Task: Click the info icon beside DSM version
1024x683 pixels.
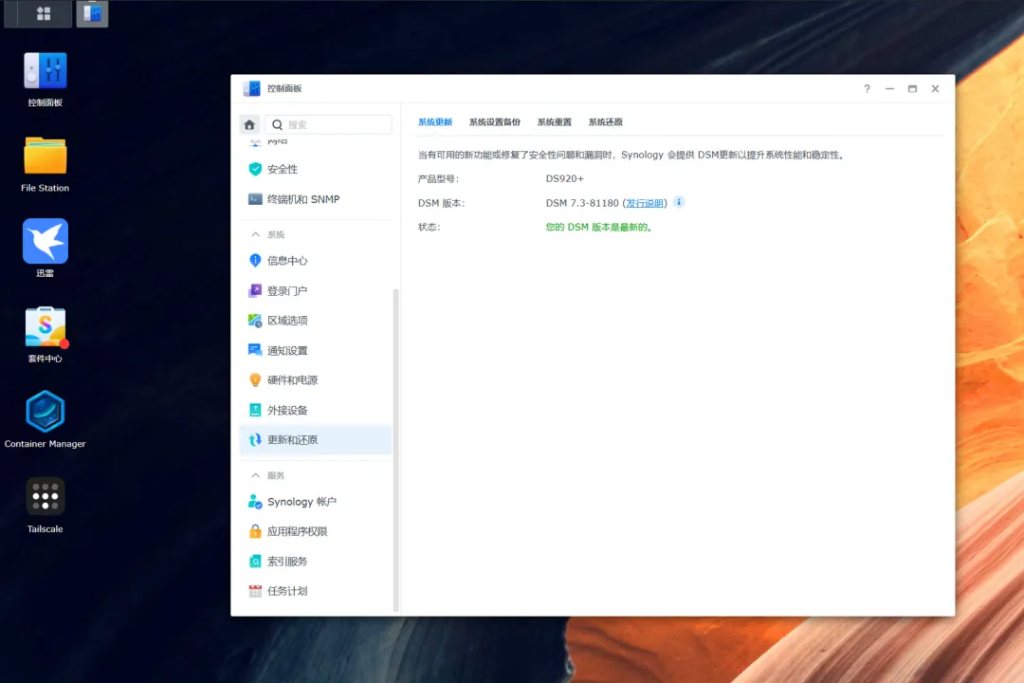Action: [x=679, y=202]
